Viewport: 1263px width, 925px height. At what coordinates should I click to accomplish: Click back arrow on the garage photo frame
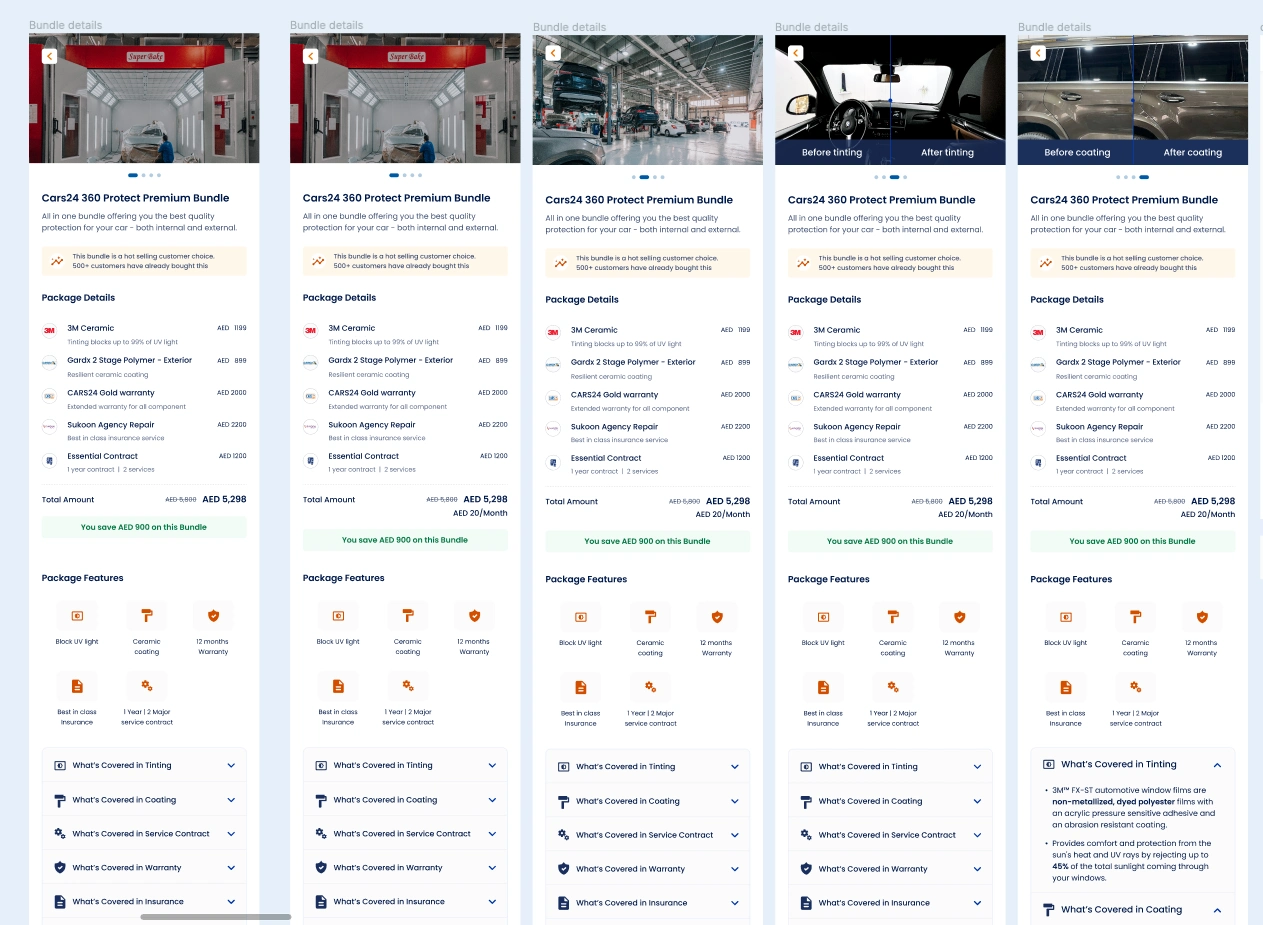553,53
